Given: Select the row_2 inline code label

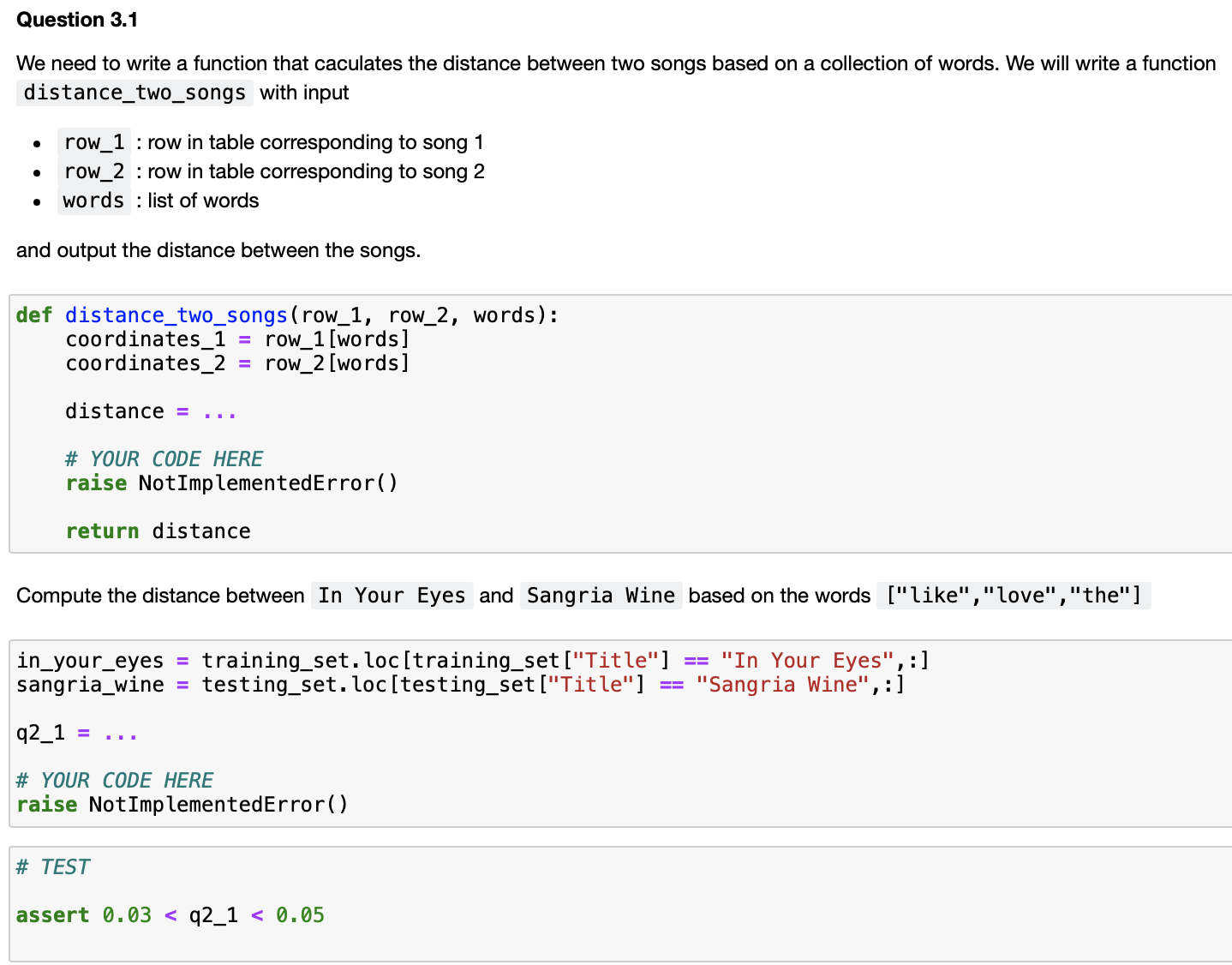Looking at the screenshot, I should (93, 171).
